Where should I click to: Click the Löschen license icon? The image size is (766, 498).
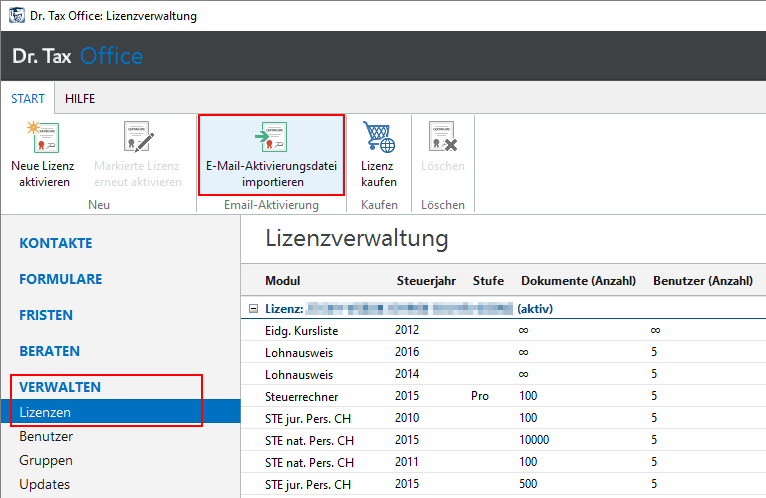(443, 136)
